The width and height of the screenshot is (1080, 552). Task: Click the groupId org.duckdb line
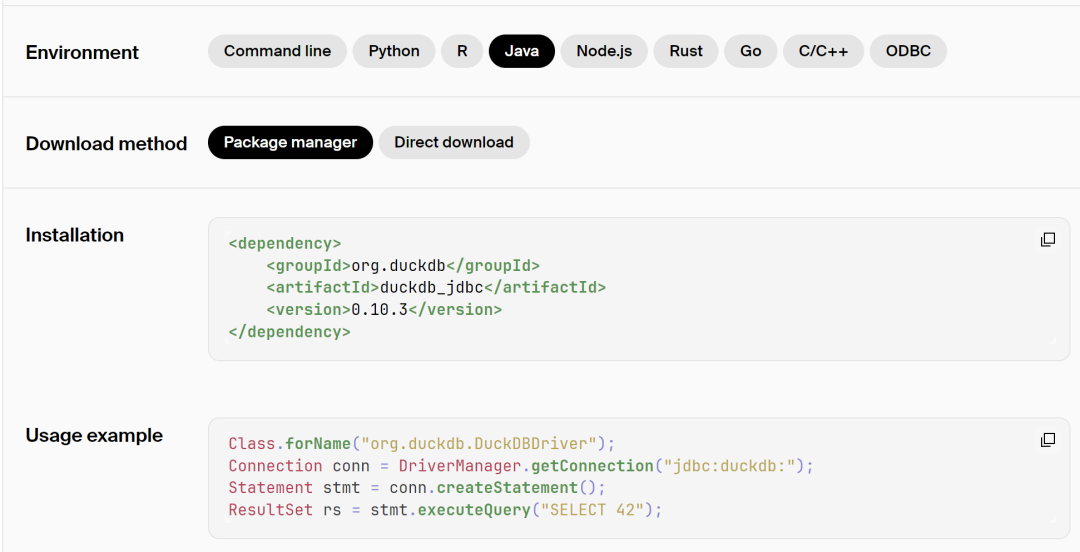tap(403, 265)
